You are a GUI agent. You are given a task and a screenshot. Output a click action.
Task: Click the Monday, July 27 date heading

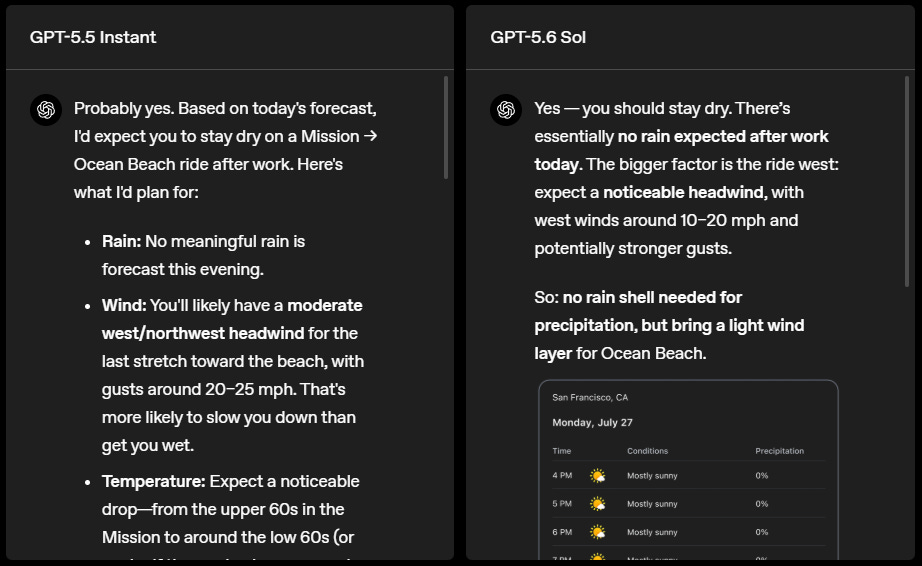(x=592, y=423)
